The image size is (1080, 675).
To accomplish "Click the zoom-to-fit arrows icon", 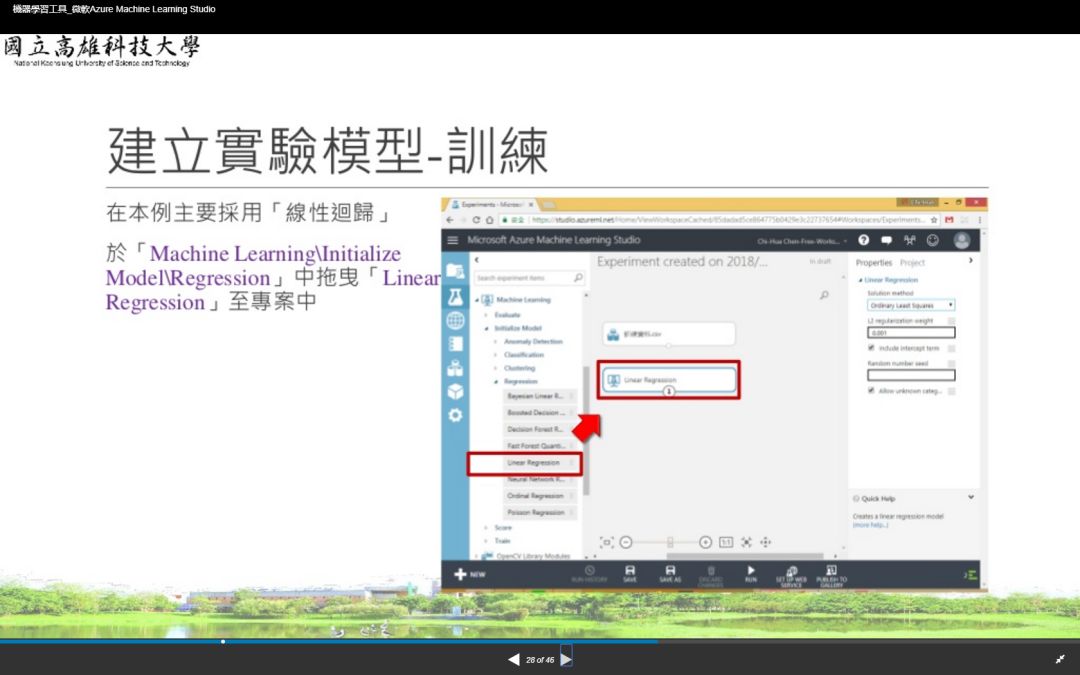I will (747, 542).
